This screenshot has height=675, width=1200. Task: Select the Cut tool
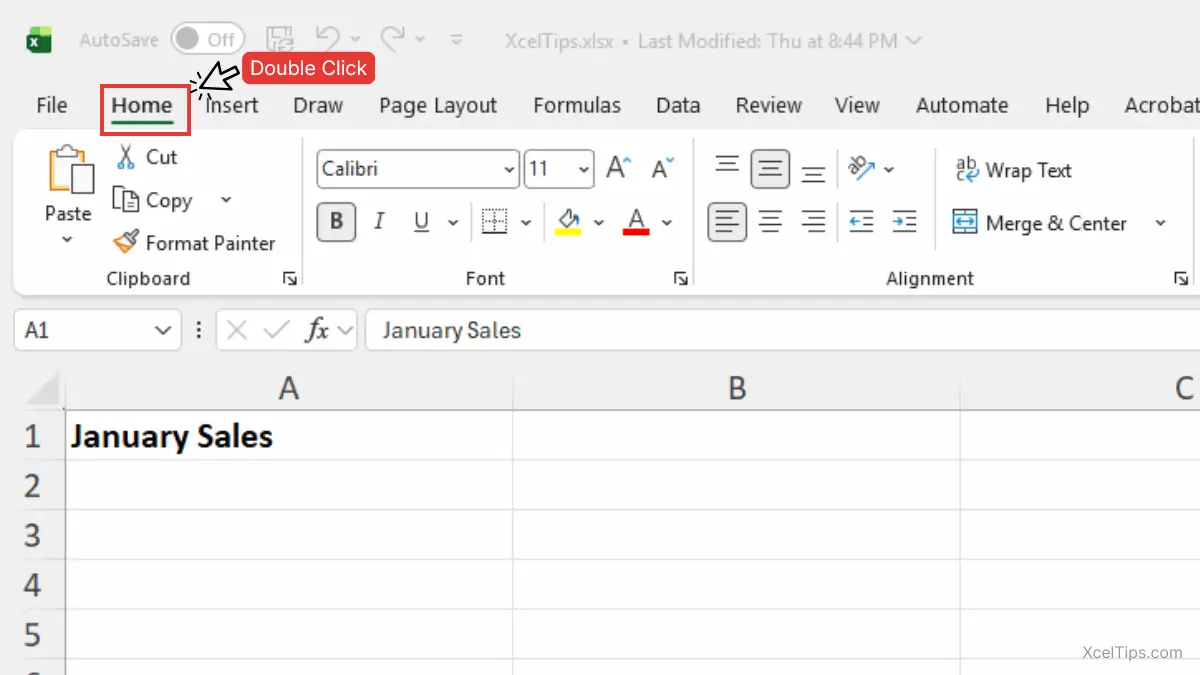[x=145, y=157]
